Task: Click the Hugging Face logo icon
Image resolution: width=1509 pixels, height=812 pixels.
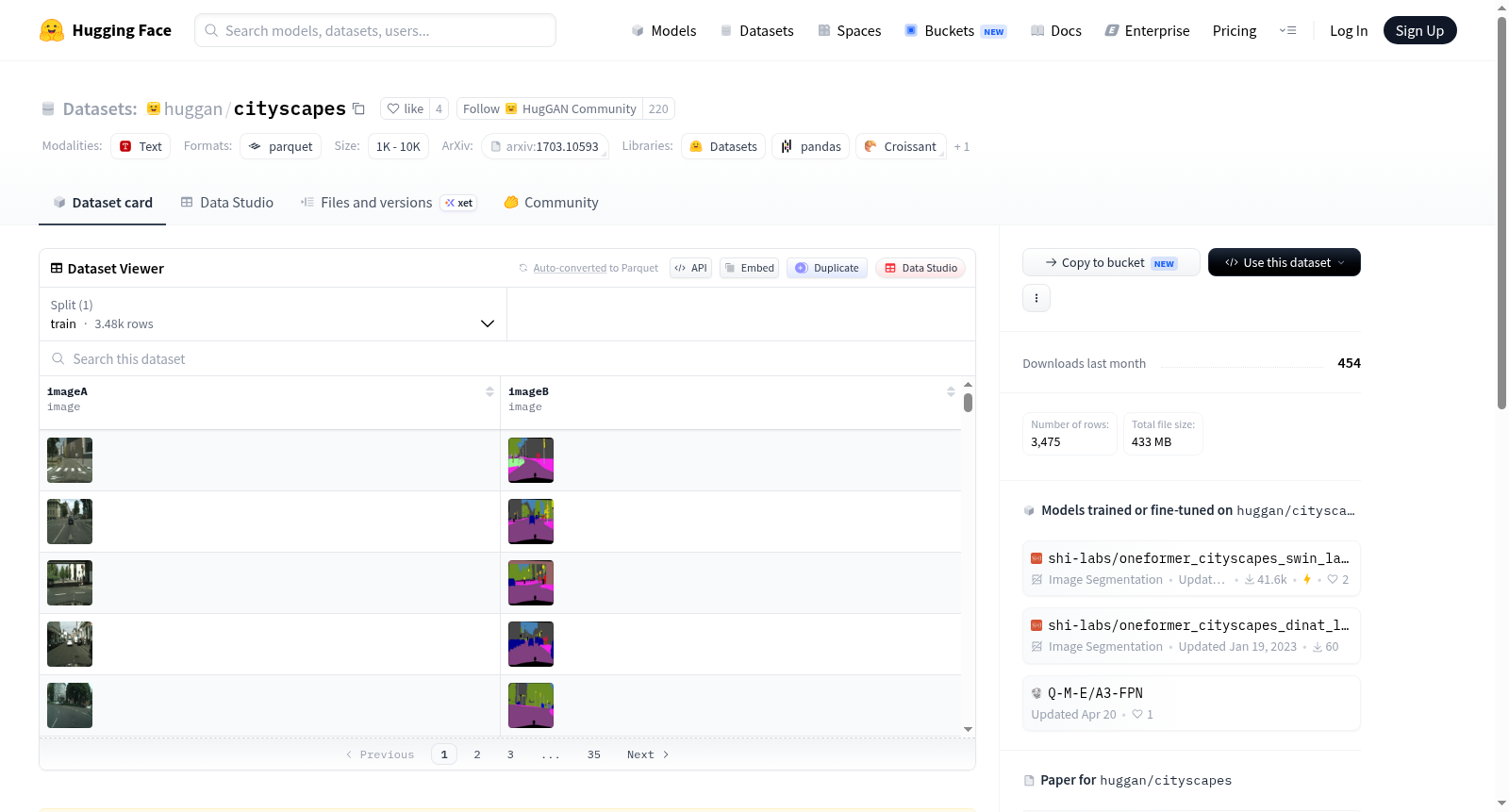Action: (x=52, y=30)
